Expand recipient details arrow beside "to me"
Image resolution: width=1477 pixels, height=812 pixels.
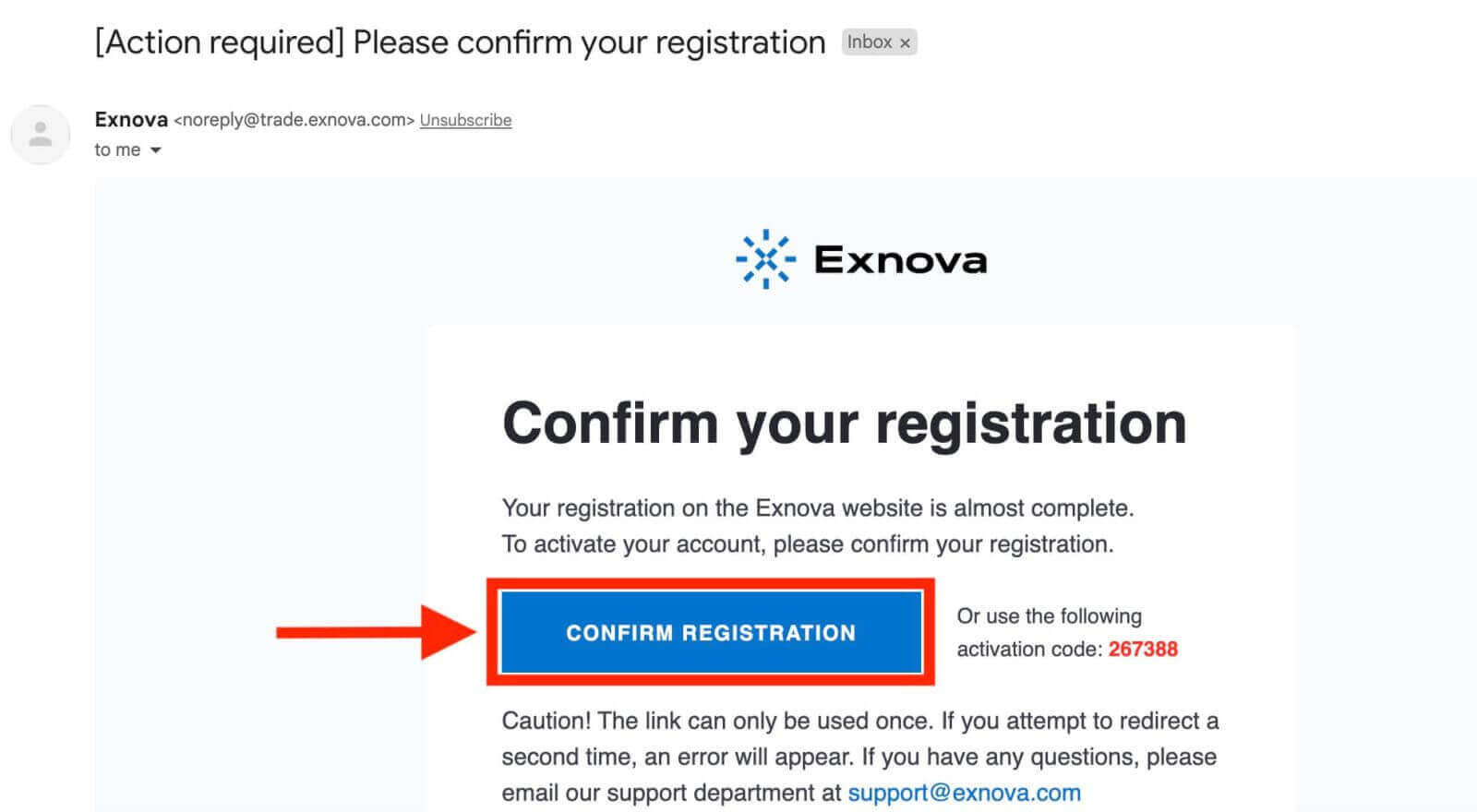click(156, 150)
